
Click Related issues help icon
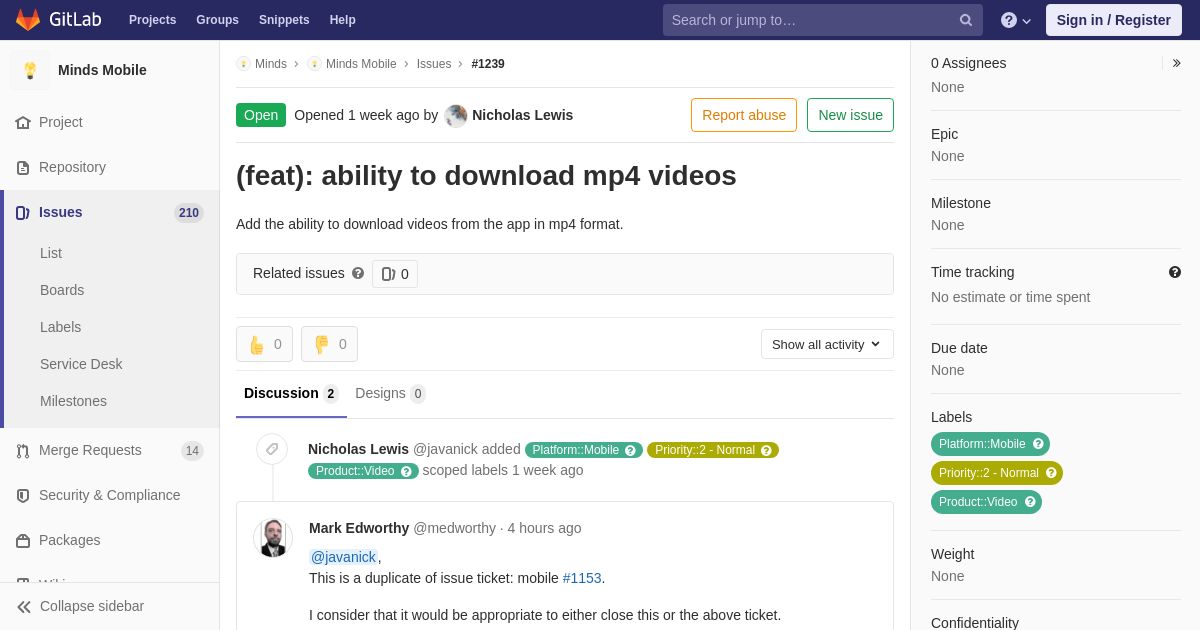coord(358,273)
